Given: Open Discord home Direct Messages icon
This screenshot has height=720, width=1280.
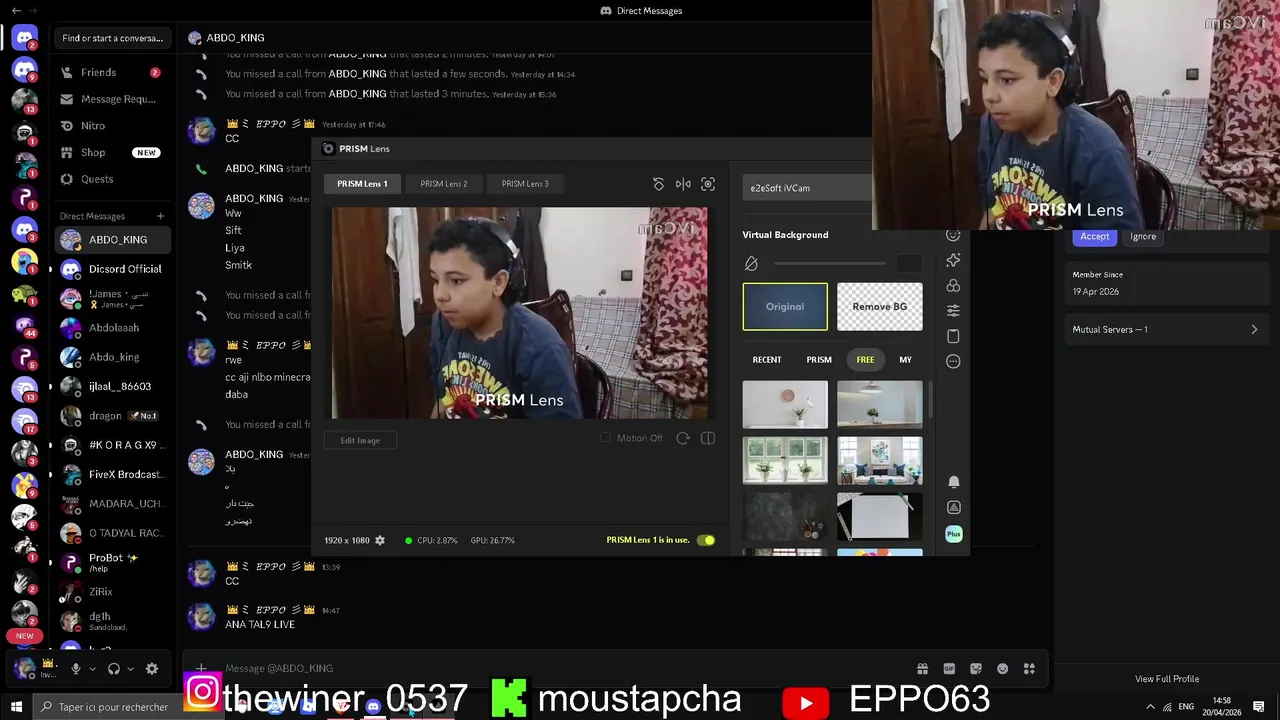Looking at the screenshot, I should pyautogui.click(x=25, y=38).
